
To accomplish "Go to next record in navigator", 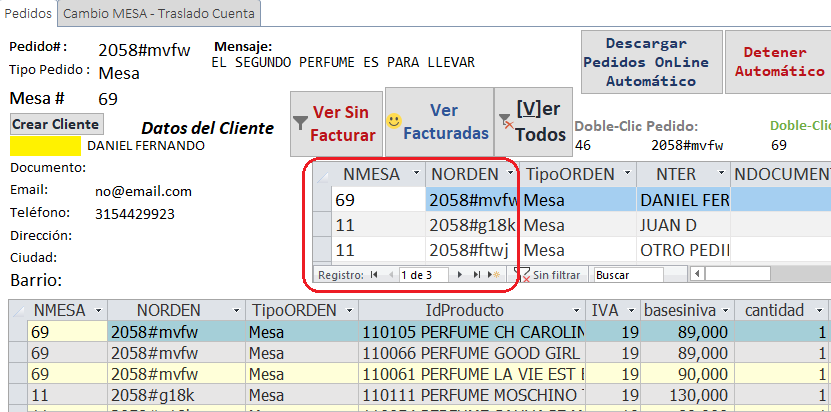I will click(x=461, y=274).
